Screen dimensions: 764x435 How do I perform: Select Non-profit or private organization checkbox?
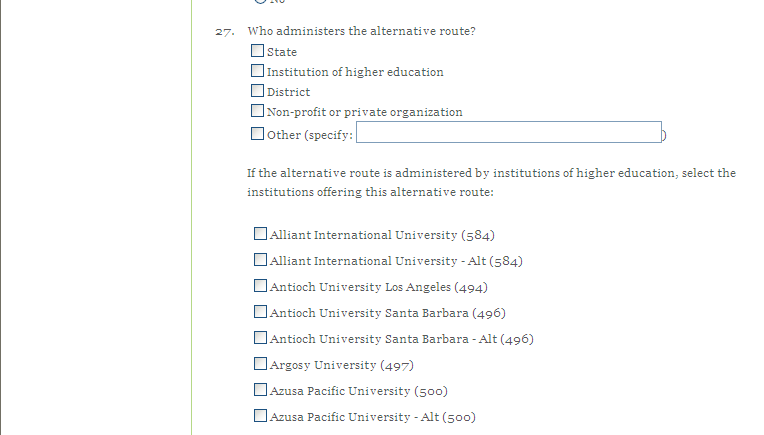click(258, 111)
